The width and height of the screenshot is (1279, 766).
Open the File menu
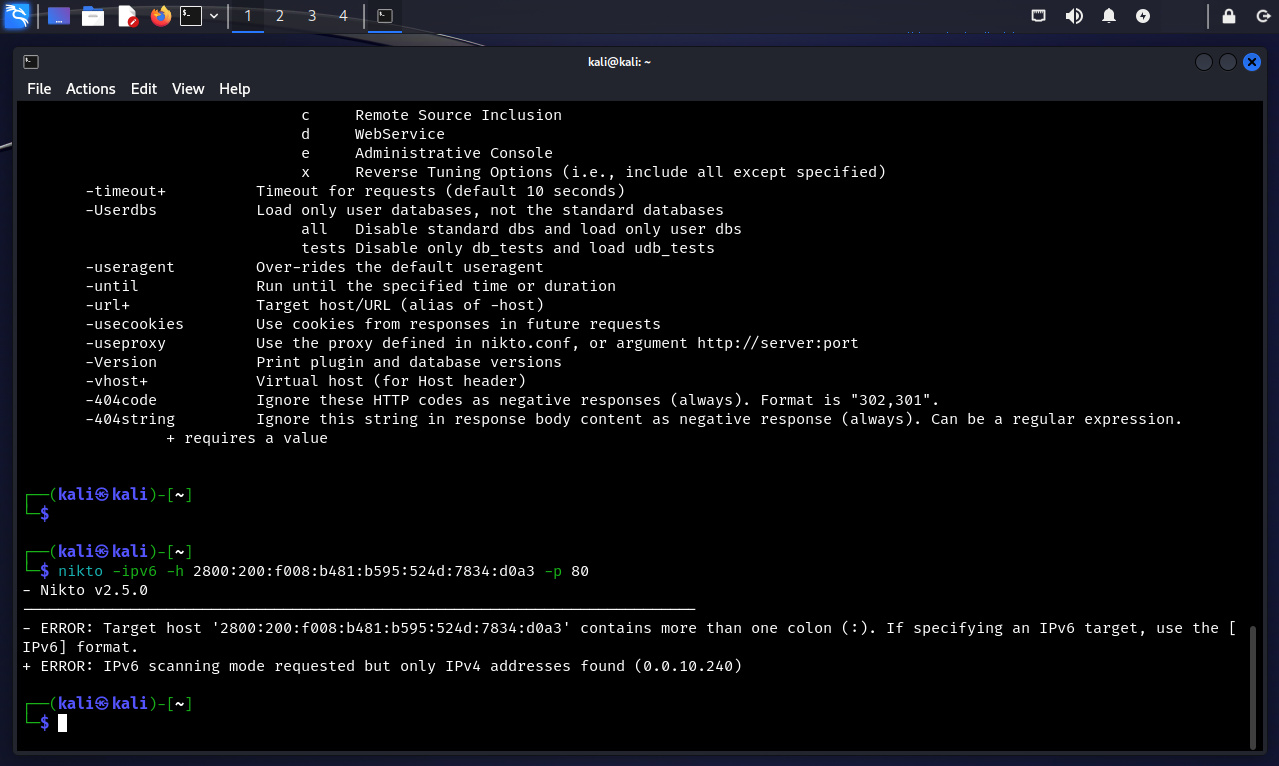click(x=39, y=89)
